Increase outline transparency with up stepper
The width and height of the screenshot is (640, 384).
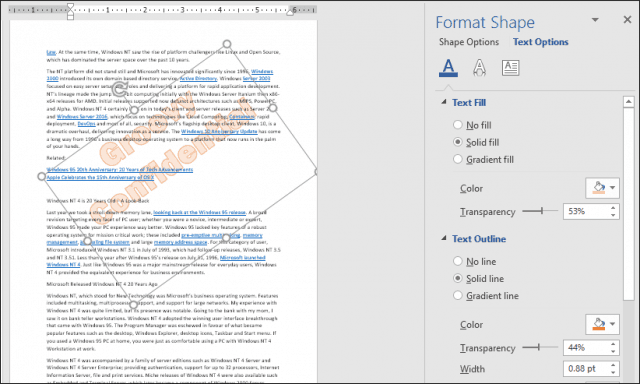[x=613, y=344]
